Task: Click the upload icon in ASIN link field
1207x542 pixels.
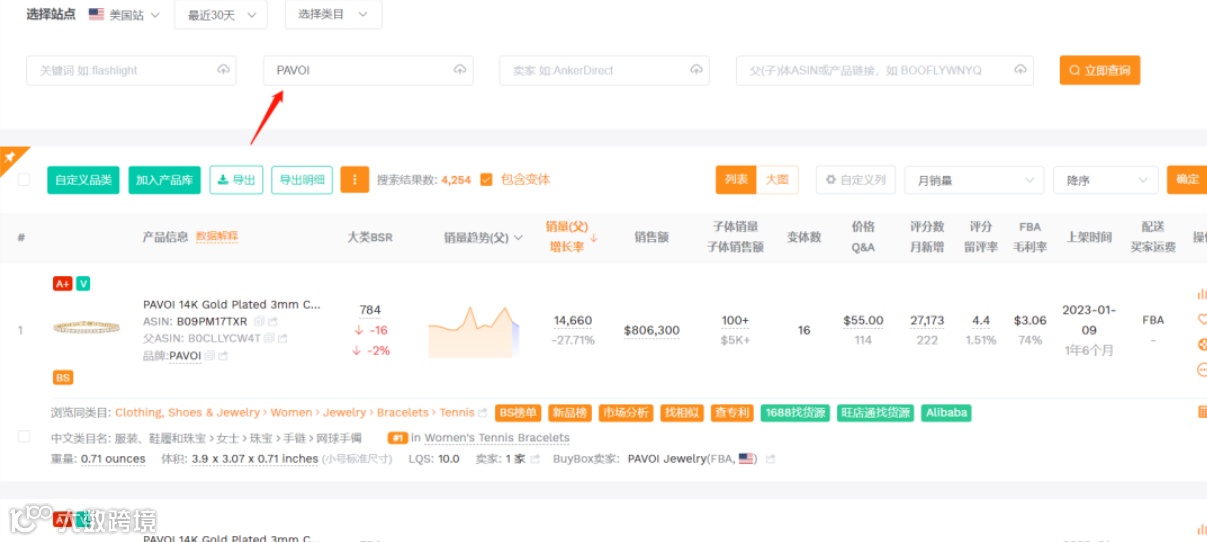Action: click(1020, 70)
